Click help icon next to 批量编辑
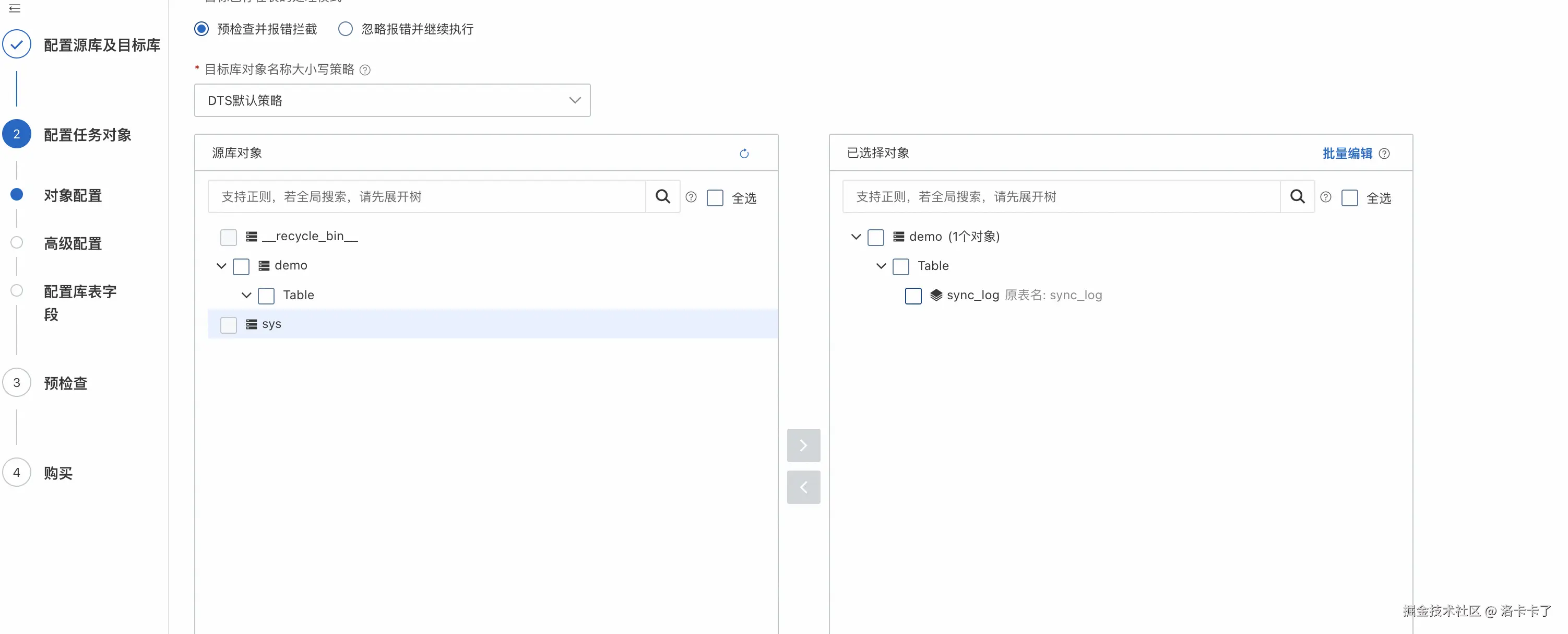Screen dimensions: 1568x634 pos(1384,154)
